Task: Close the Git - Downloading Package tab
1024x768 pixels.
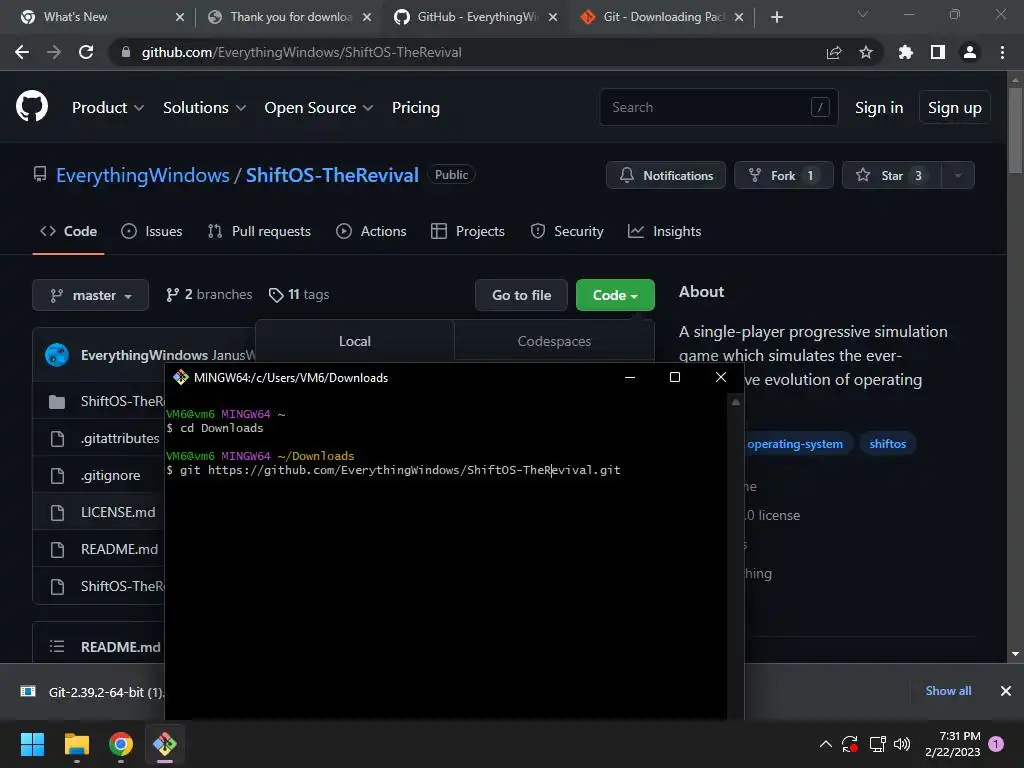Action: pyautogui.click(x=739, y=17)
